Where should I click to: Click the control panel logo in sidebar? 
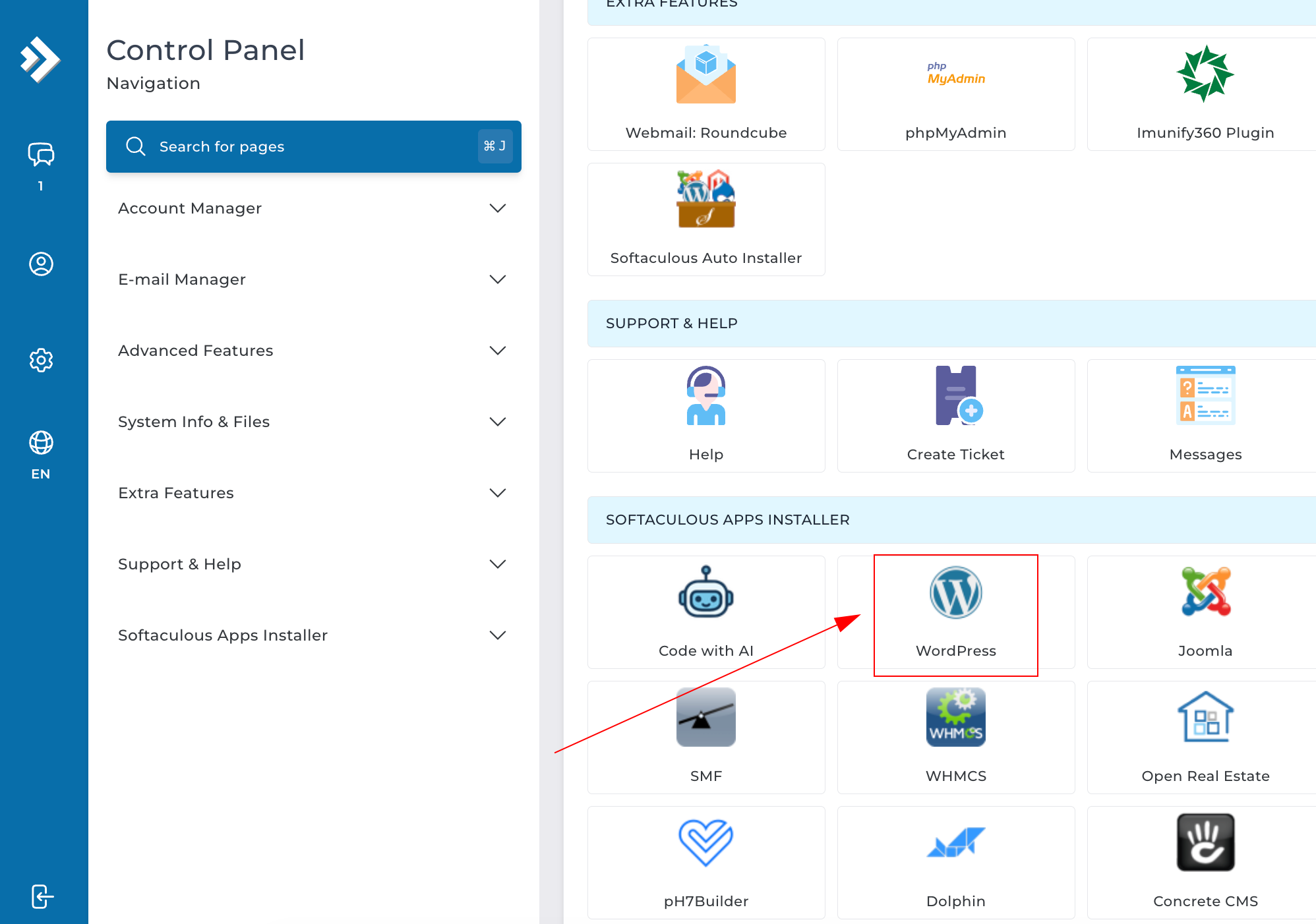[x=41, y=59]
